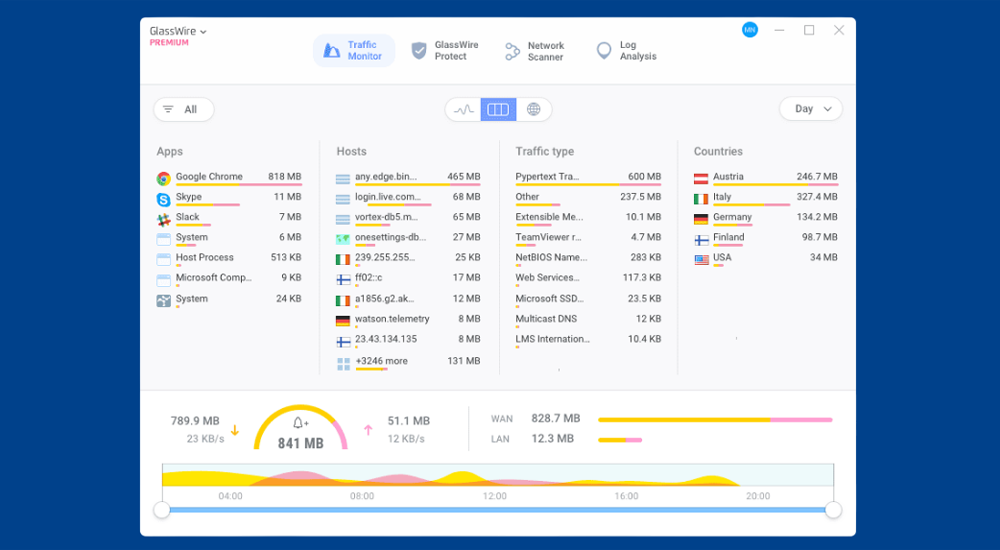The width and height of the screenshot is (1000, 550).
Task: Click the Apps column header
Action: (170, 151)
